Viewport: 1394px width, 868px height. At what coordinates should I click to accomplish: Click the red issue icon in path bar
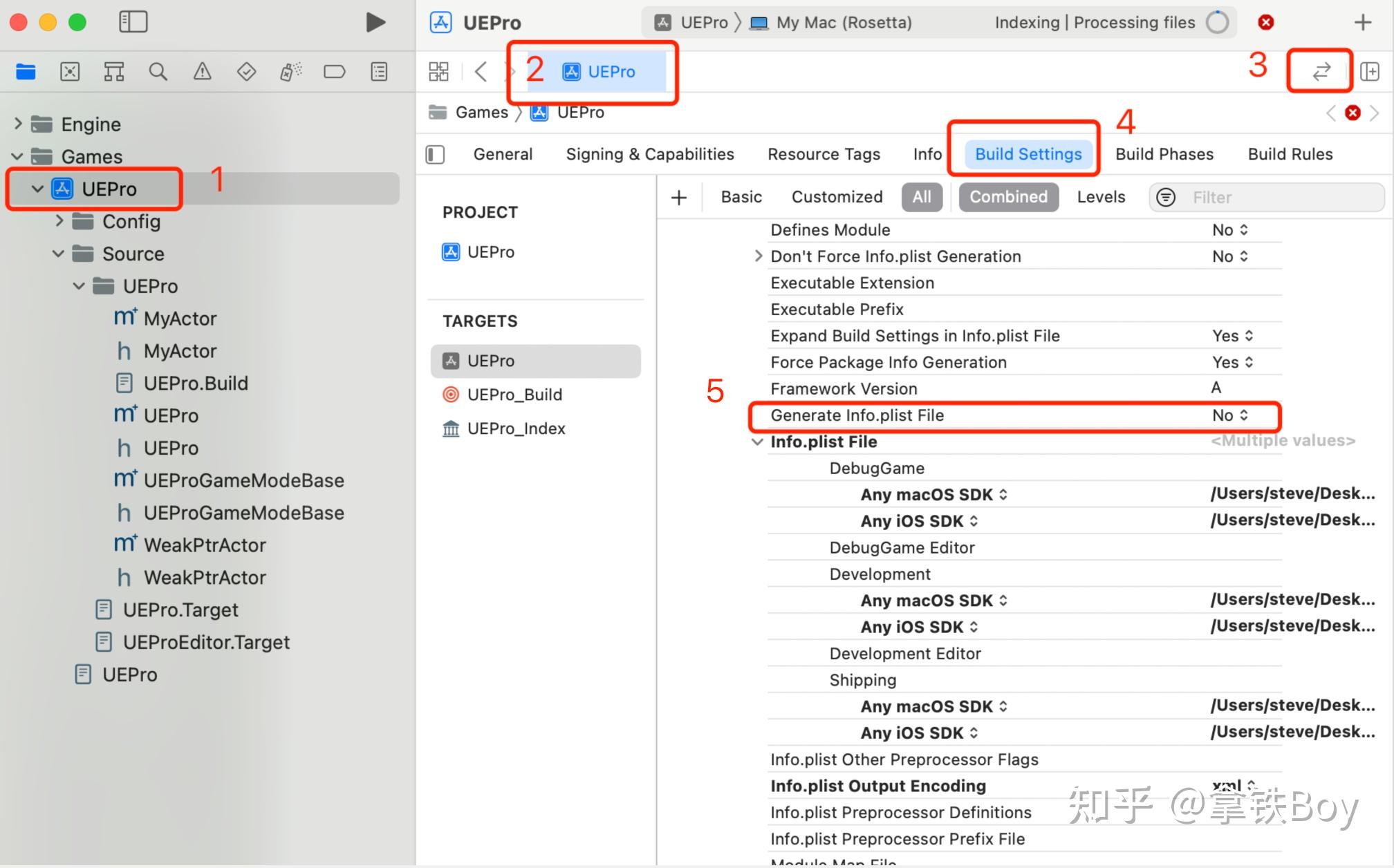pos(1353,113)
